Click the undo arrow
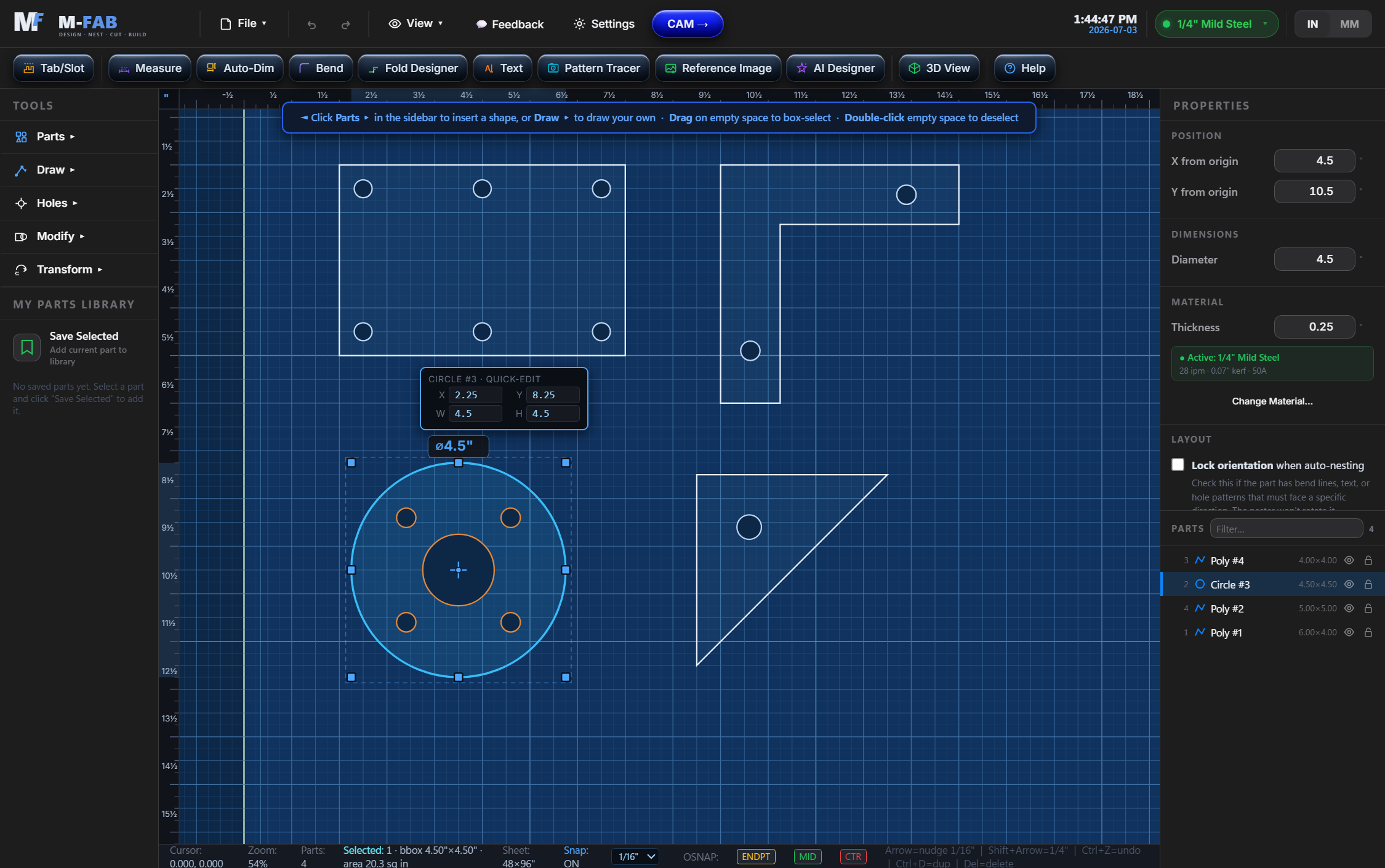This screenshot has width=1385, height=868. tap(311, 25)
